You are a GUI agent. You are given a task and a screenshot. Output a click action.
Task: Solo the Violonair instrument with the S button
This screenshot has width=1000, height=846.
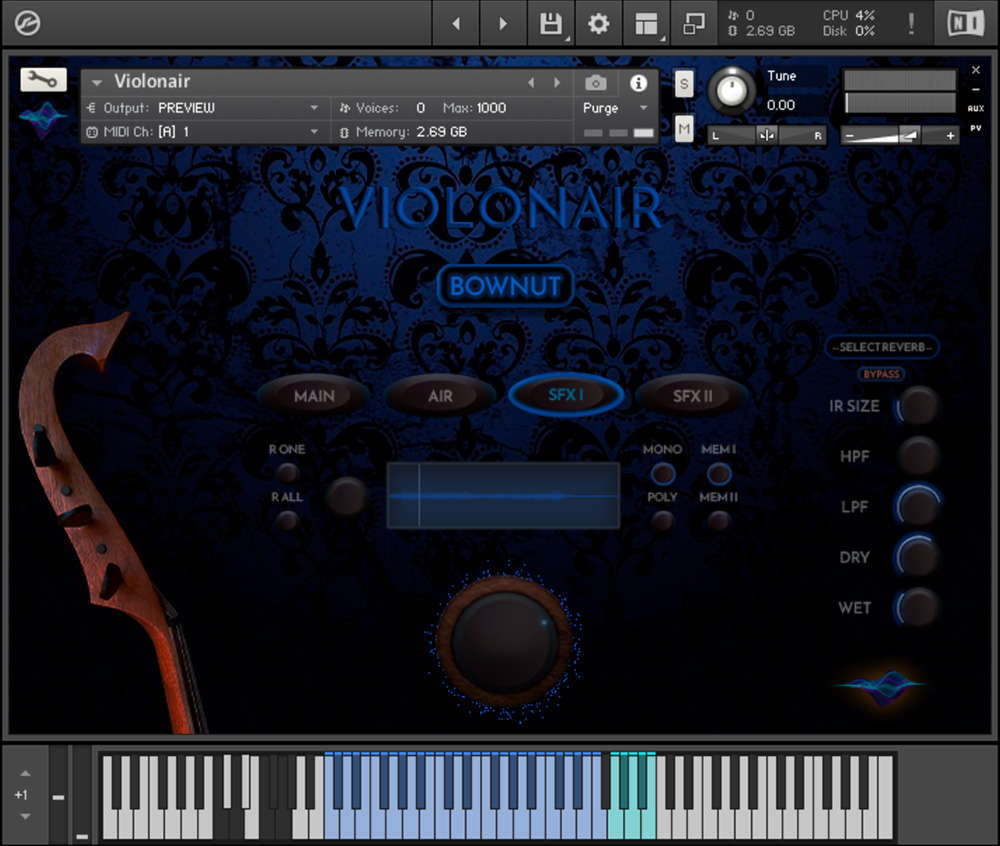click(x=684, y=85)
